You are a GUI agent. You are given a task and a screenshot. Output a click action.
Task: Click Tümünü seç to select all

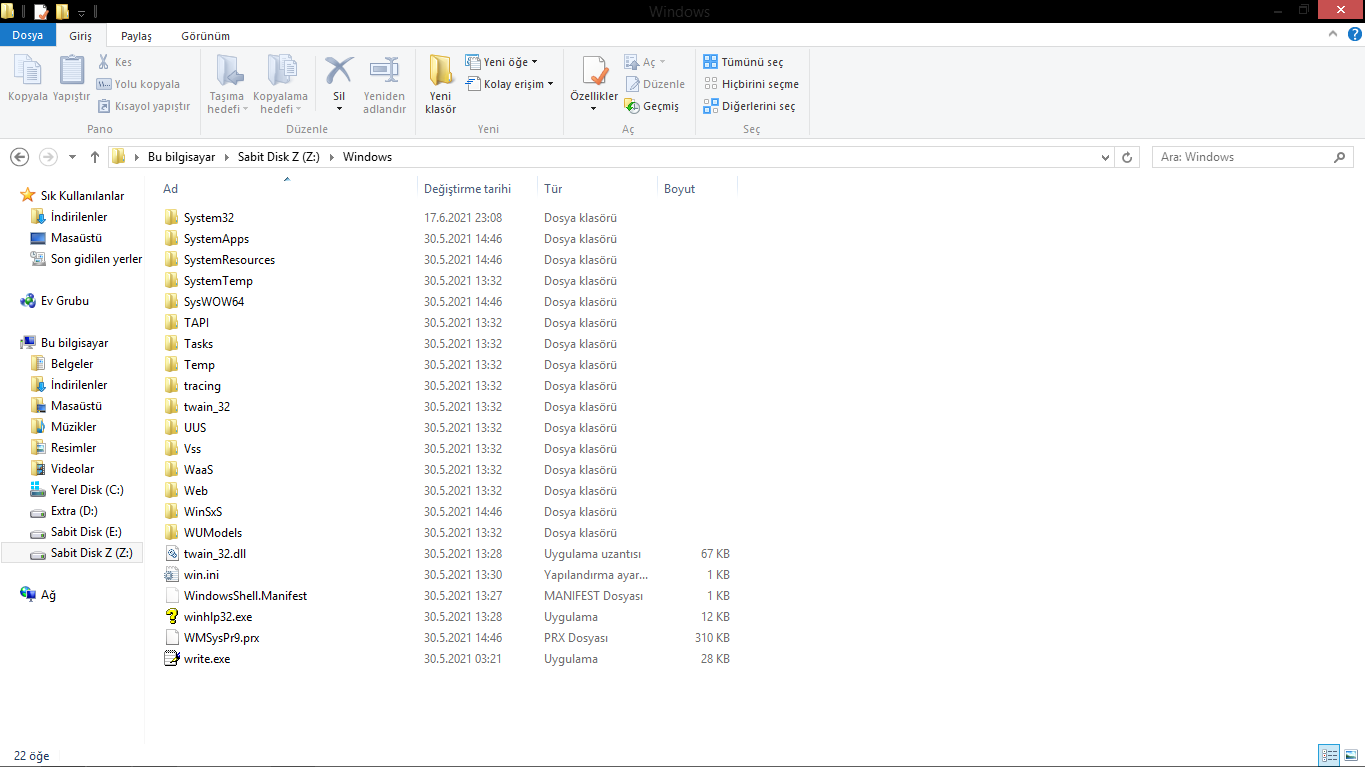(x=743, y=62)
